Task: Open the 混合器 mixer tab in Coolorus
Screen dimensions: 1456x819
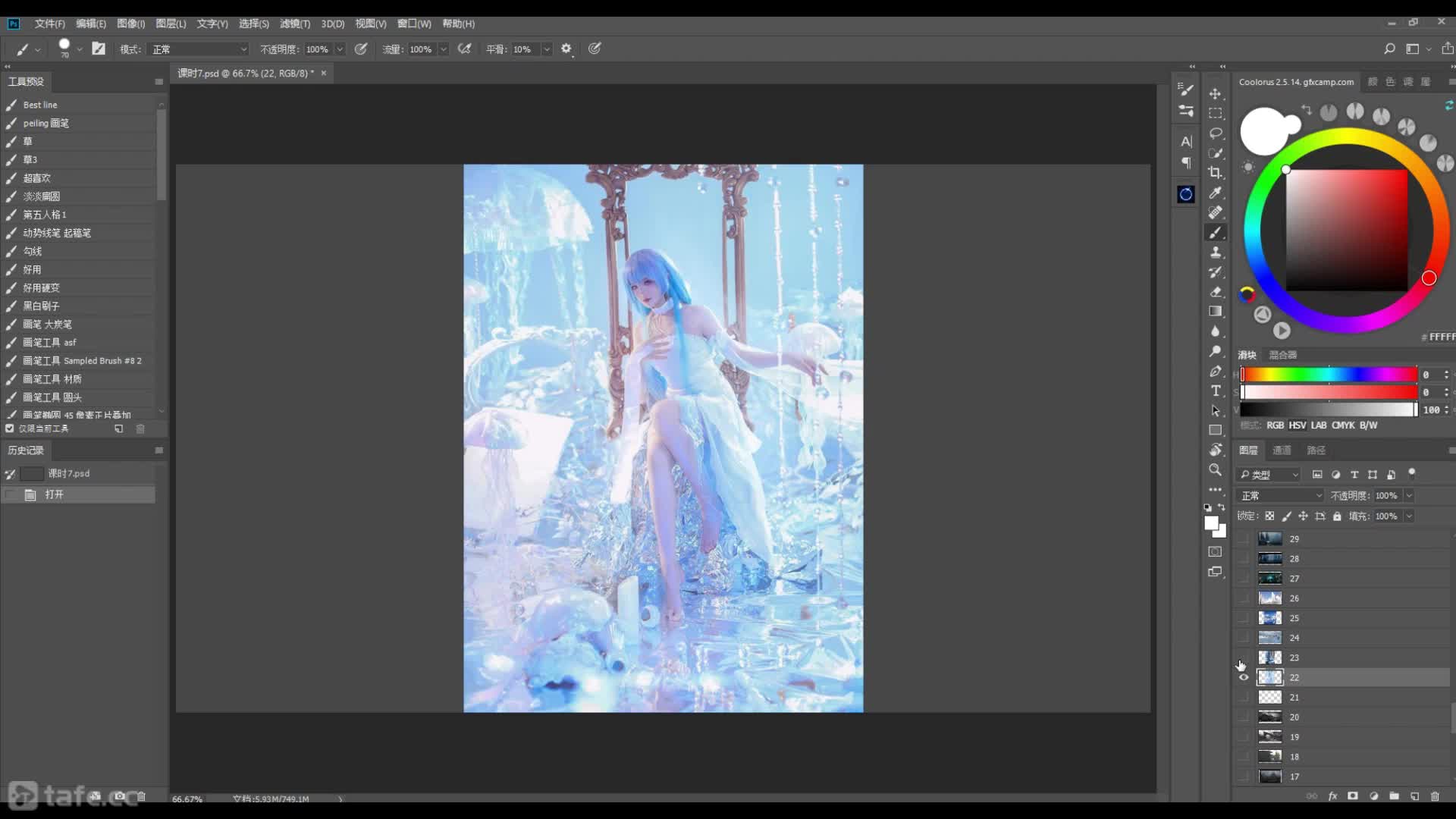Action: [x=1283, y=355]
